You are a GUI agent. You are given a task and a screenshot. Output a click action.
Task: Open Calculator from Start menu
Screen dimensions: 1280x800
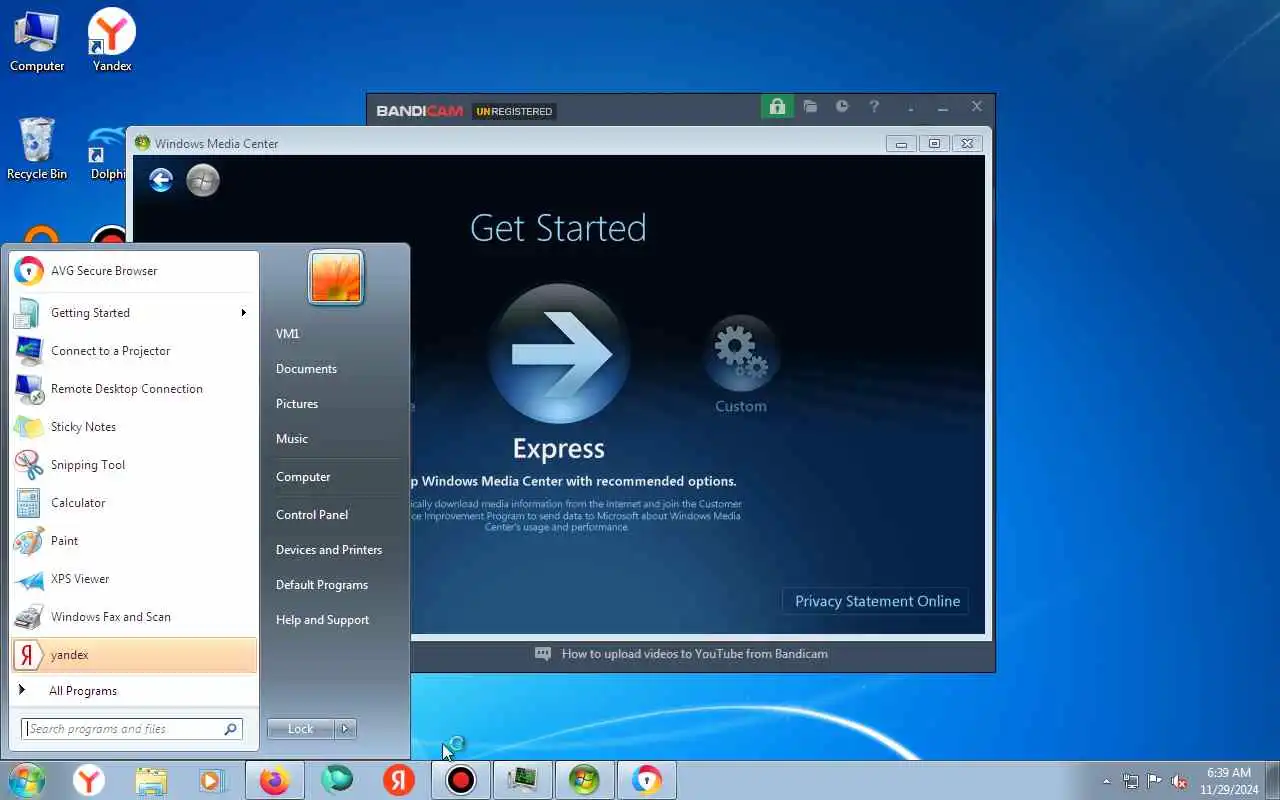click(x=134, y=503)
